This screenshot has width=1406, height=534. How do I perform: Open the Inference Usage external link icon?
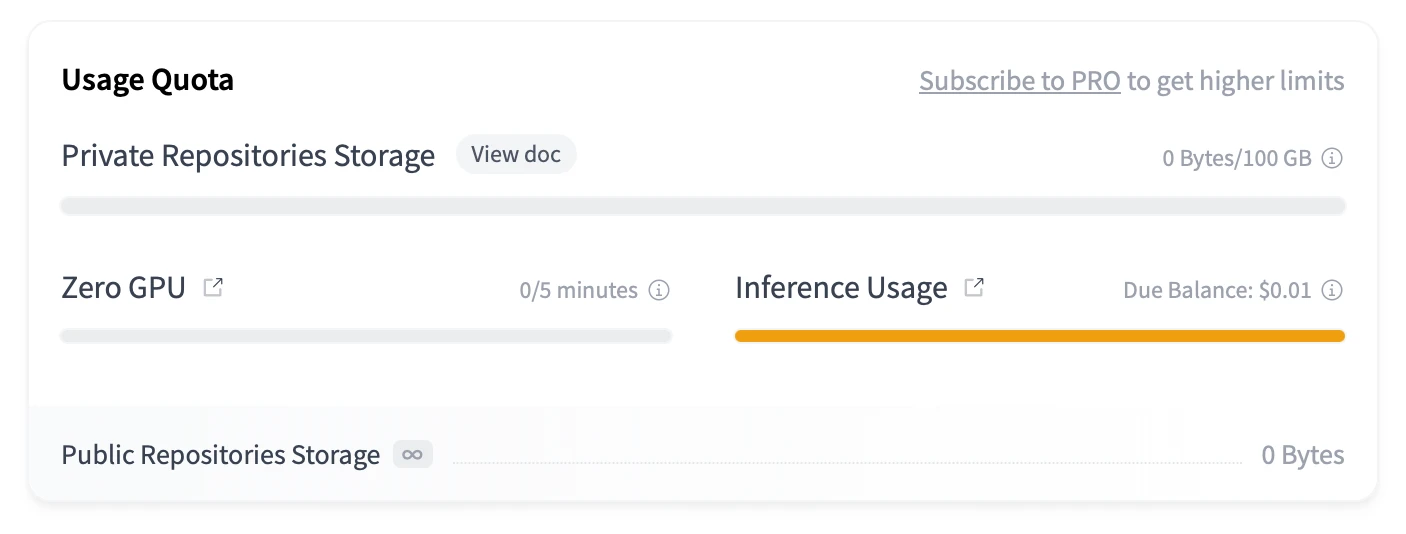[x=974, y=288]
